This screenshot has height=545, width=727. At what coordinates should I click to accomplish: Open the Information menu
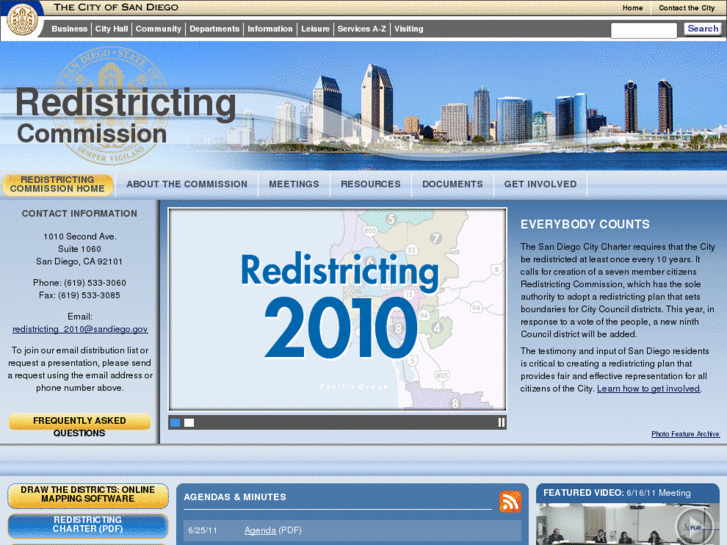coord(270,29)
